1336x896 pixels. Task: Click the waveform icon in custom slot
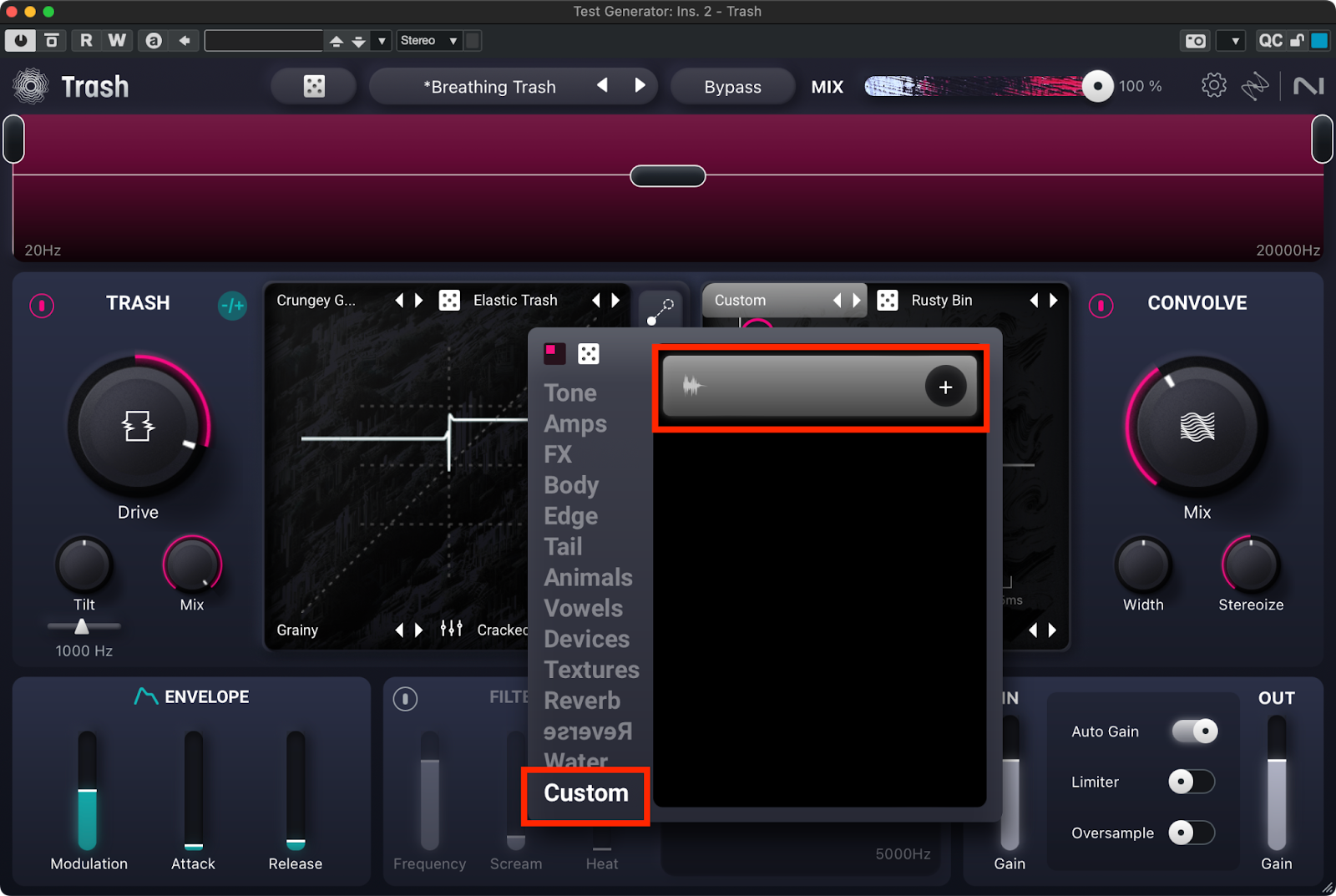coord(693,386)
